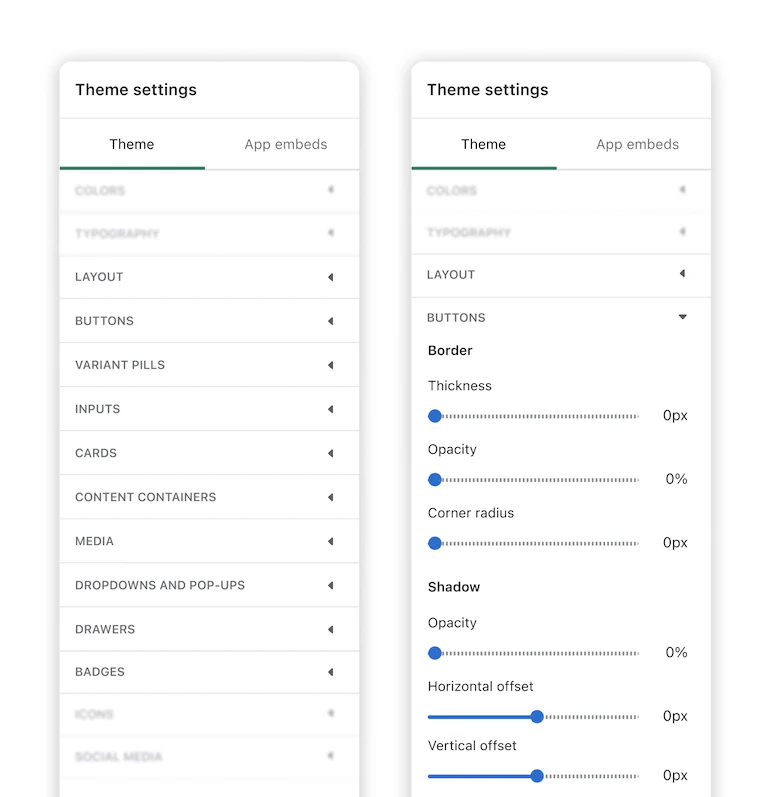Image resolution: width=770 pixels, height=797 pixels.
Task: Click the Vertical offset slider handle
Action: pyautogui.click(x=537, y=776)
